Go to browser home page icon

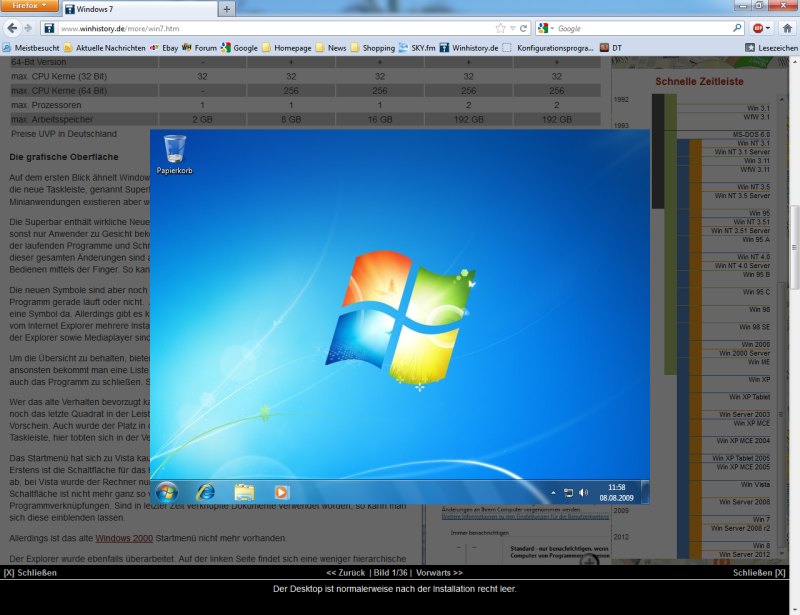click(x=787, y=29)
